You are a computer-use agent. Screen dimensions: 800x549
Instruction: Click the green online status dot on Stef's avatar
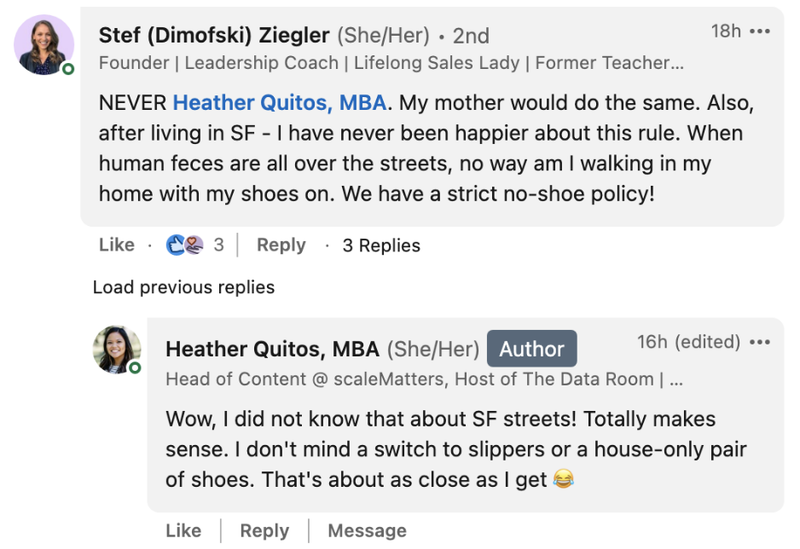click(x=67, y=69)
